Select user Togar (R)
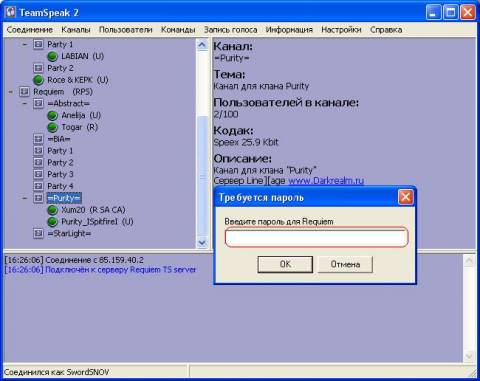 (x=79, y=127)
